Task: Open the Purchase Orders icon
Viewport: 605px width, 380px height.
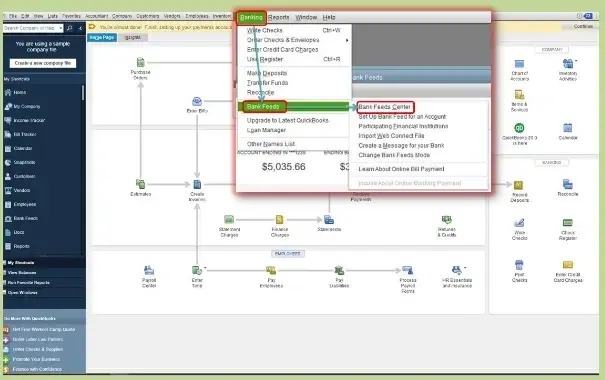Action: 140,62
